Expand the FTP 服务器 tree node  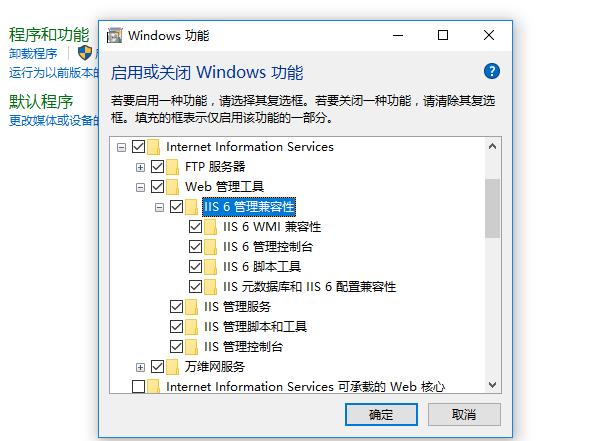coord(140,167)
